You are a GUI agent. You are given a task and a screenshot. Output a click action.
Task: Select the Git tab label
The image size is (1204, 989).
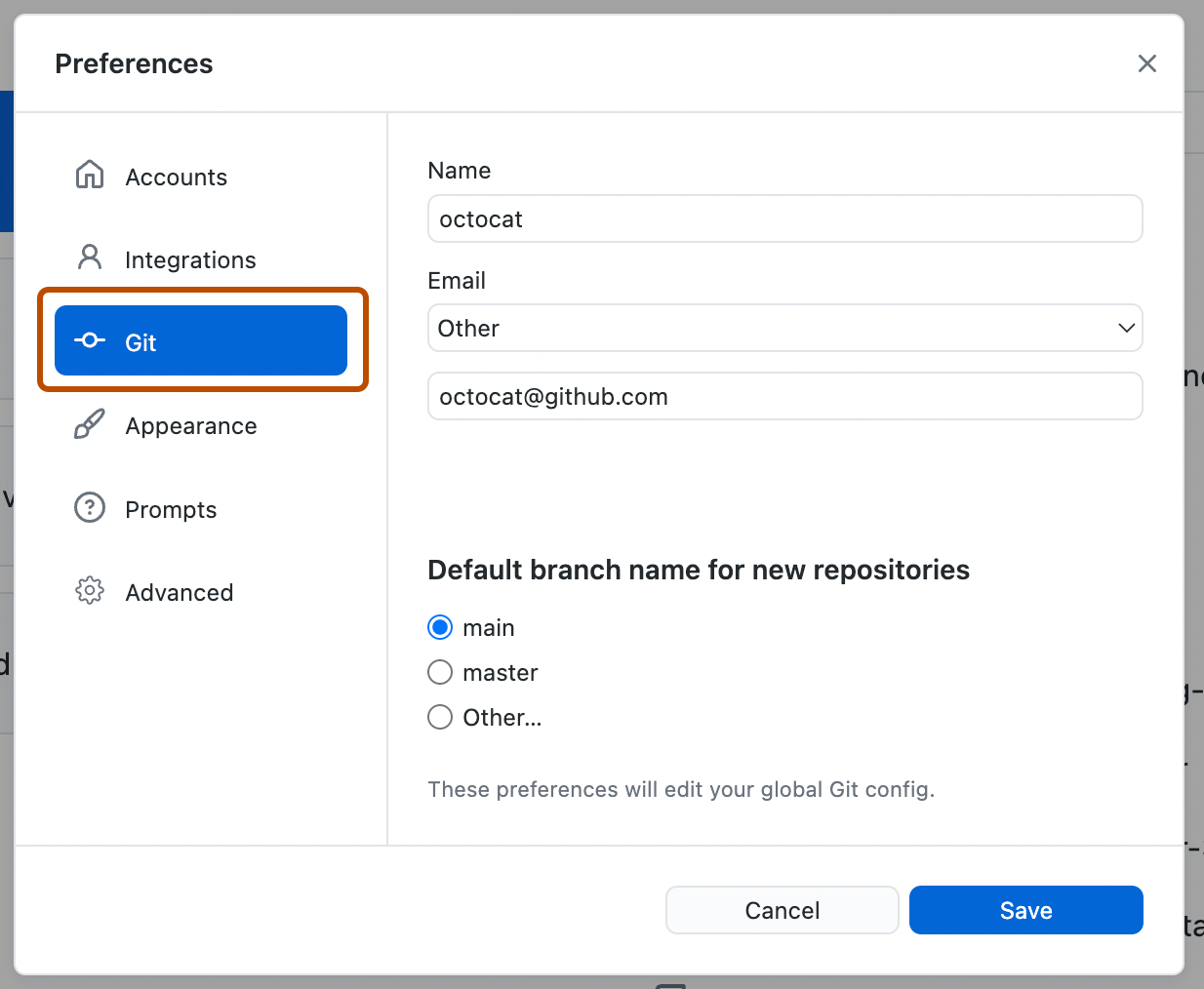pos(140,343)
